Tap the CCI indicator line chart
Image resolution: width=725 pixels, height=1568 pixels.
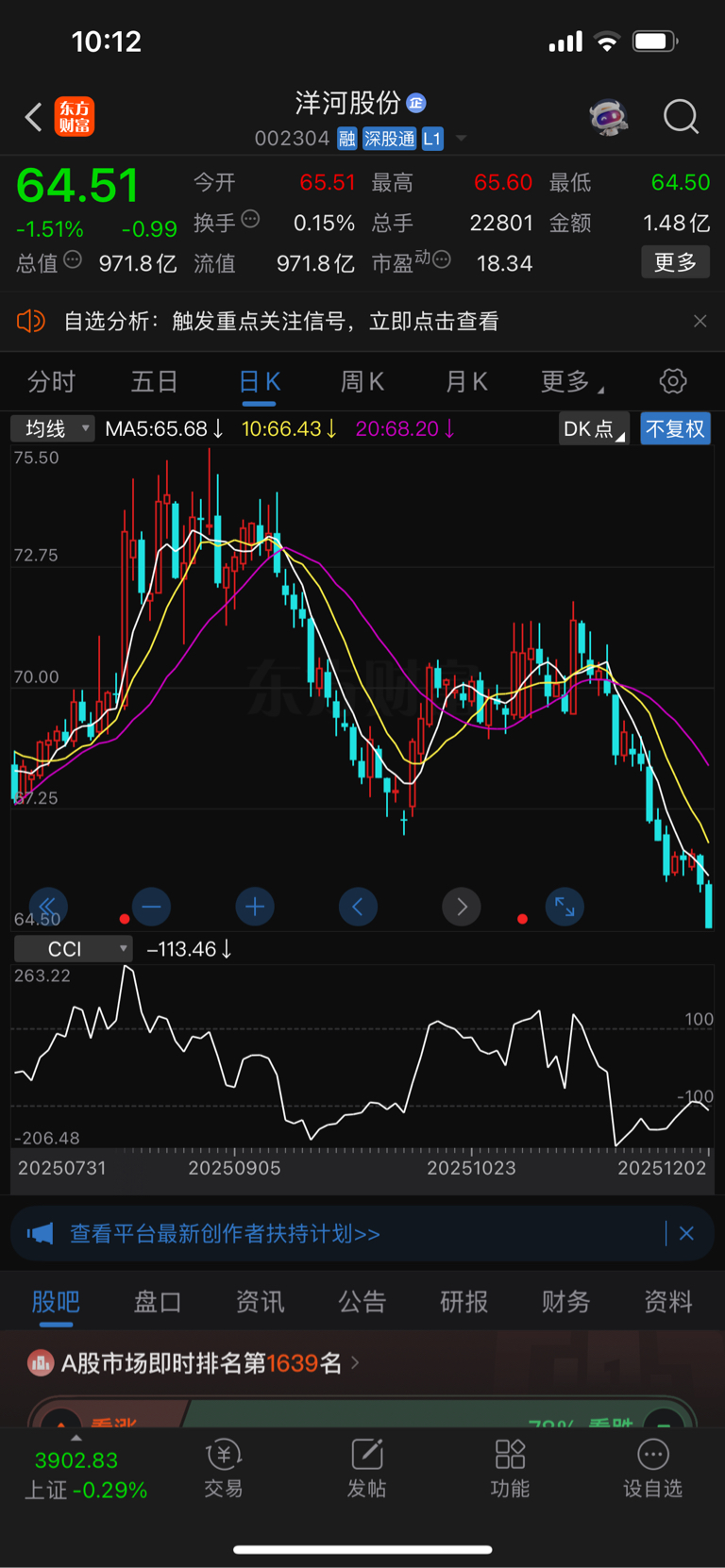(x=362, y=1057)
